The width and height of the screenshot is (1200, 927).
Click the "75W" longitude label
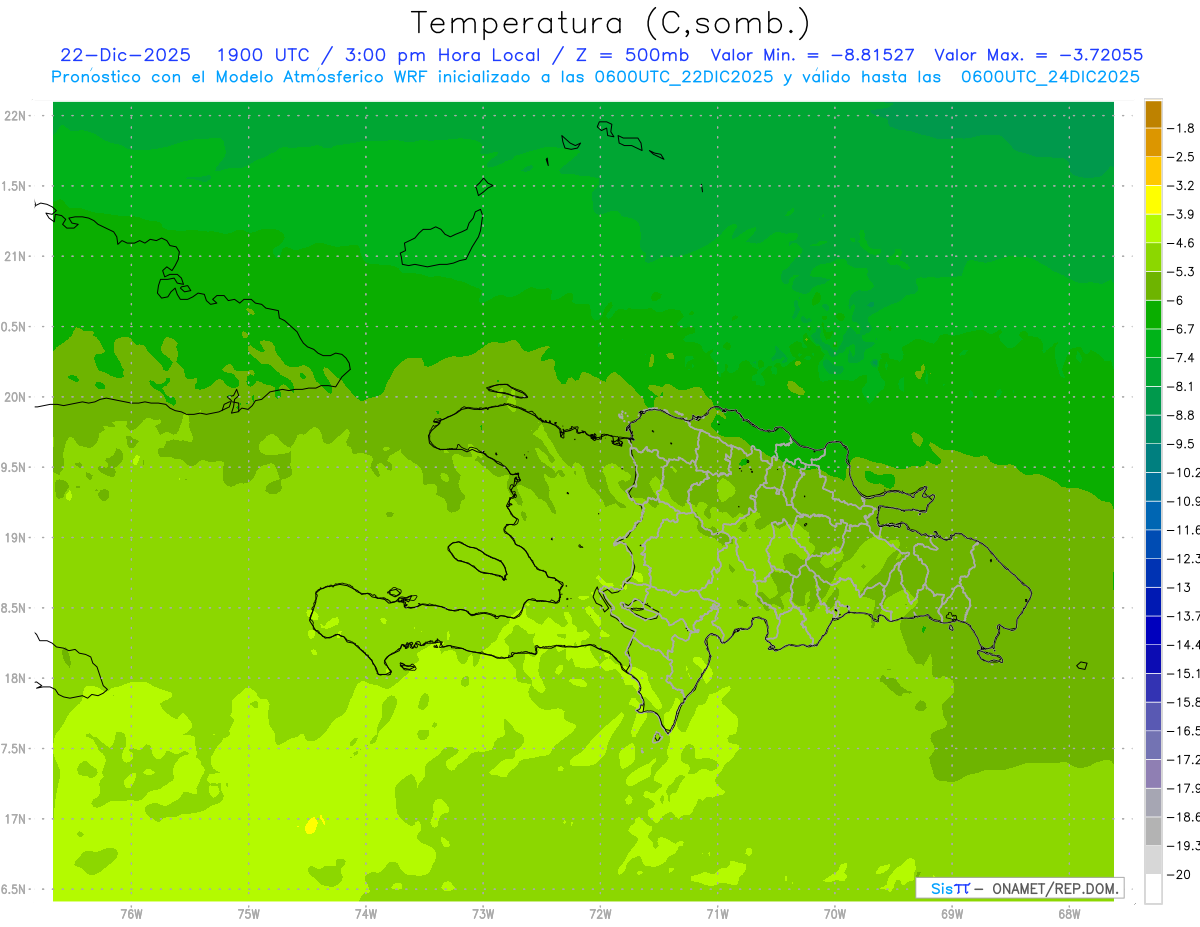[249, 914]
